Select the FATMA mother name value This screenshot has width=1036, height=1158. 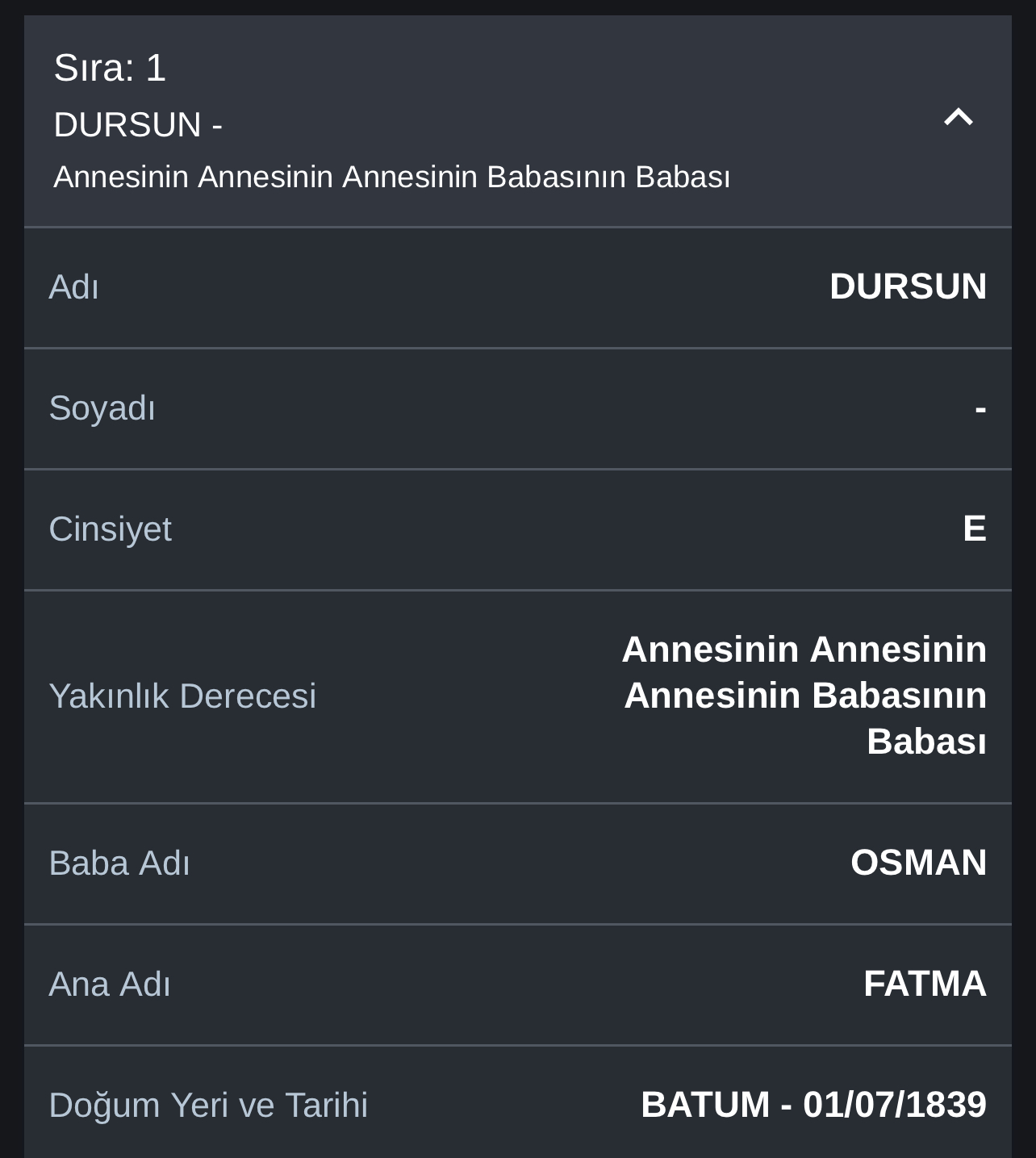[x=925, y=984]
